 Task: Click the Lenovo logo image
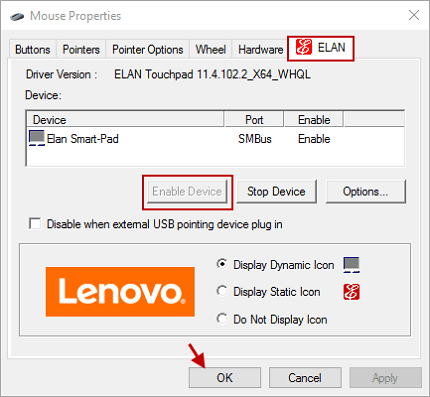coord(120,291)
